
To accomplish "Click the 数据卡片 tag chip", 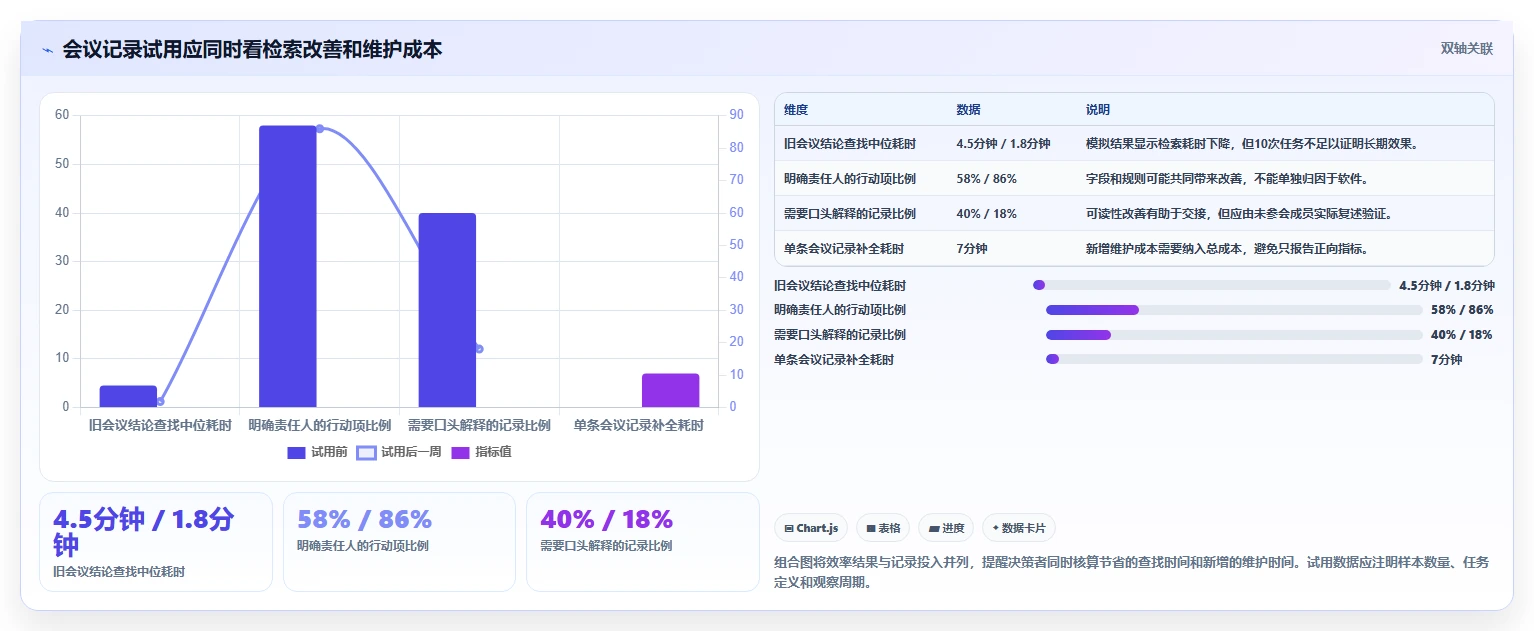I will point(1019,528).
